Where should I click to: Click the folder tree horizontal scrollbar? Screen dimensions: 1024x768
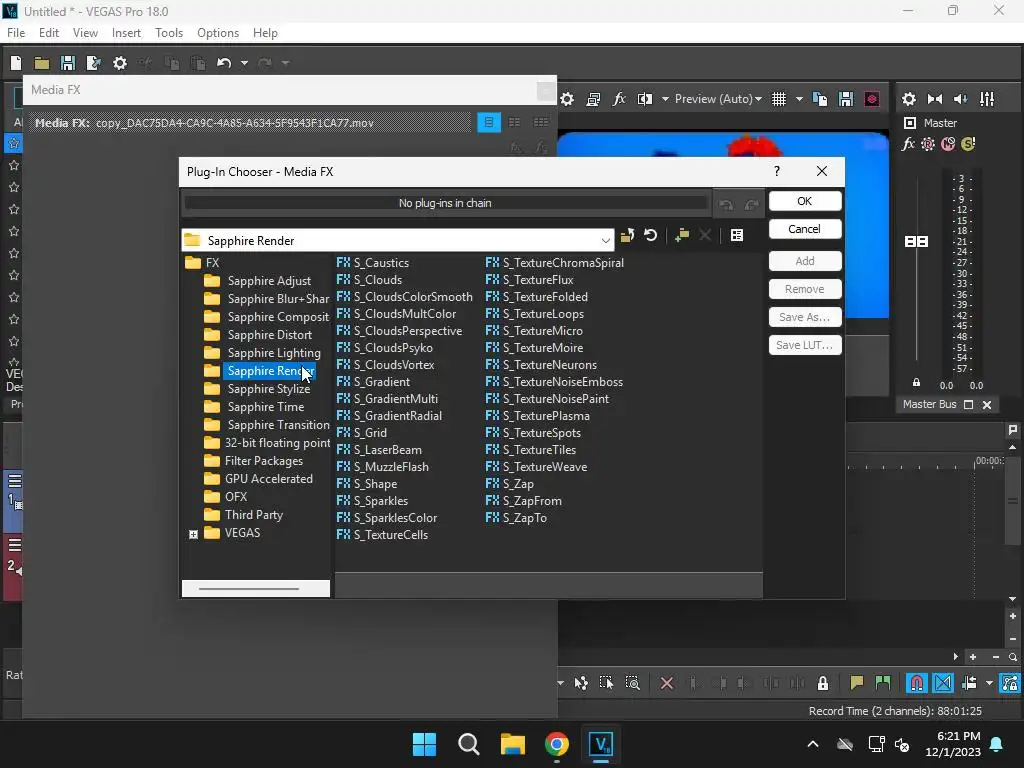point(249,589)
